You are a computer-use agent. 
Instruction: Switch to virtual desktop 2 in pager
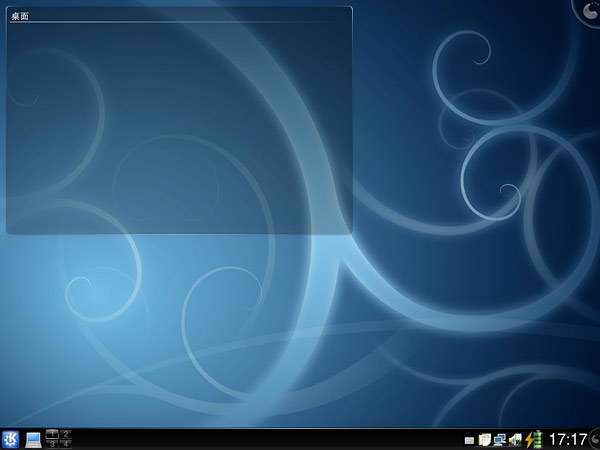(65, 434)
